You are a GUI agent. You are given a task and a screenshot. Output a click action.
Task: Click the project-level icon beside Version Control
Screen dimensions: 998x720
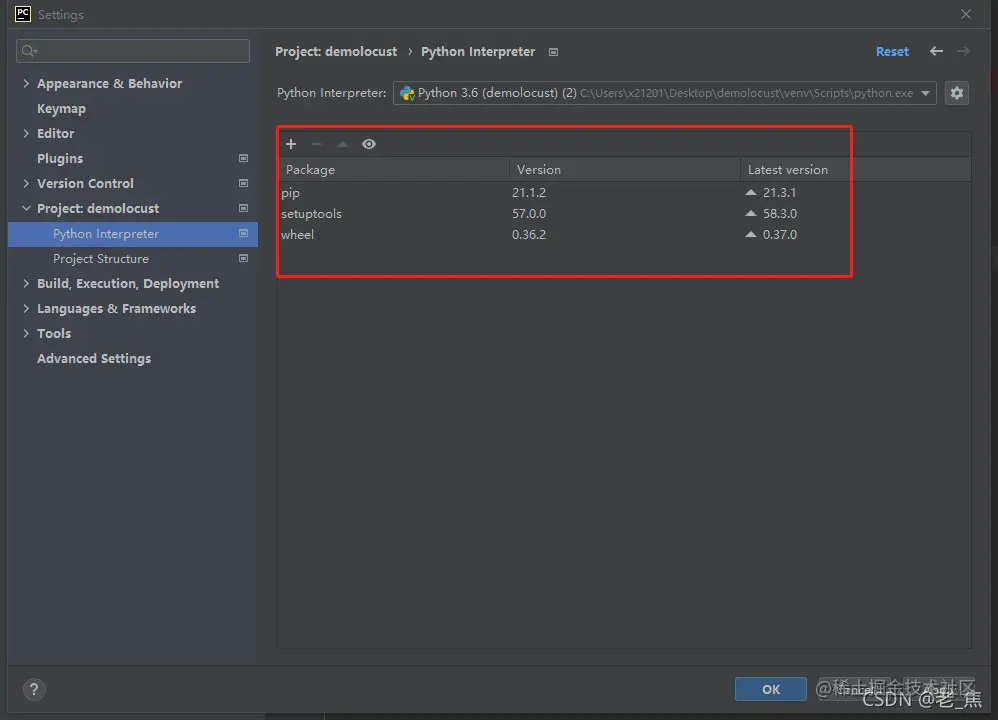243,183
